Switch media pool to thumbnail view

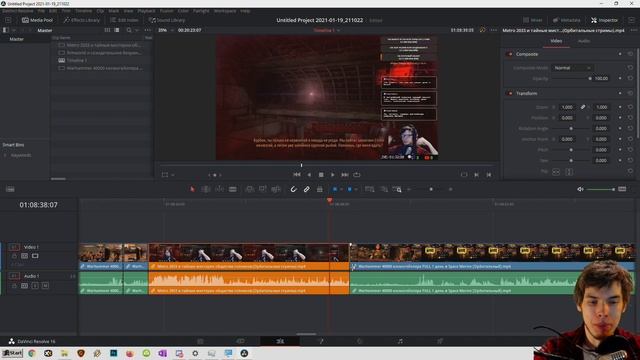click(107, 30)
